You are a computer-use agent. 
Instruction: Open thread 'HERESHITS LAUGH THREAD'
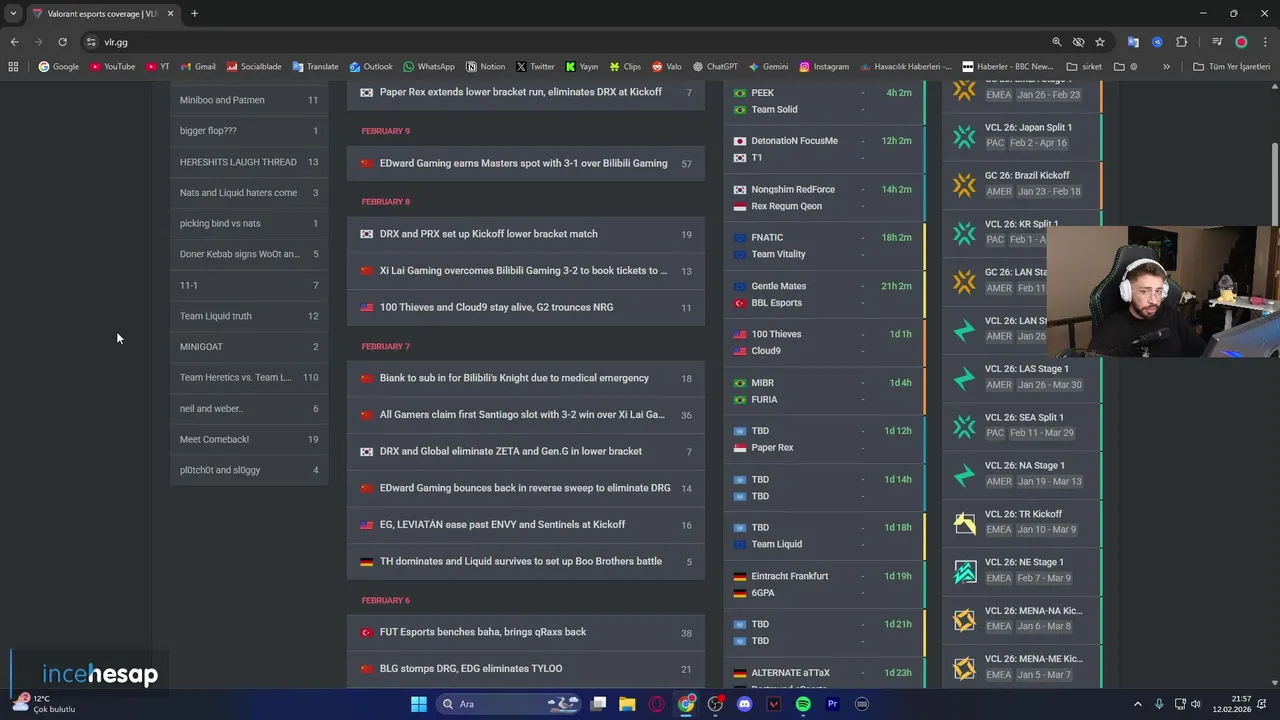tap(249, 162)
